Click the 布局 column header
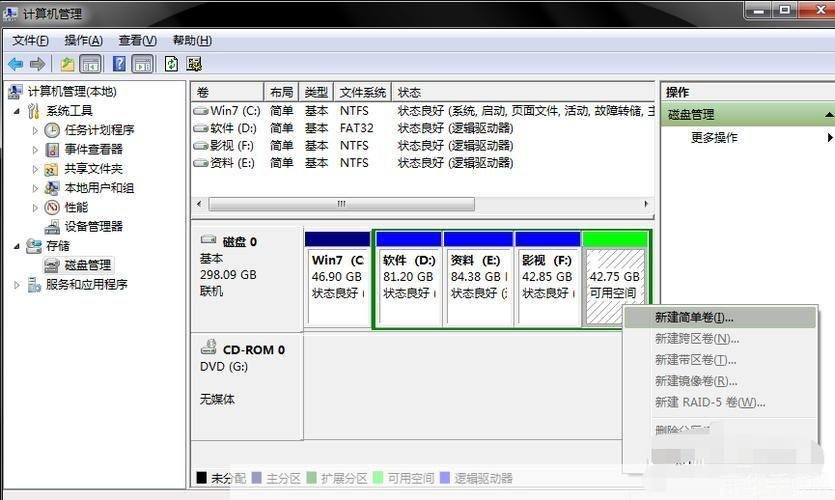Screen dimensions: 835x500 [x=281, y=92]
